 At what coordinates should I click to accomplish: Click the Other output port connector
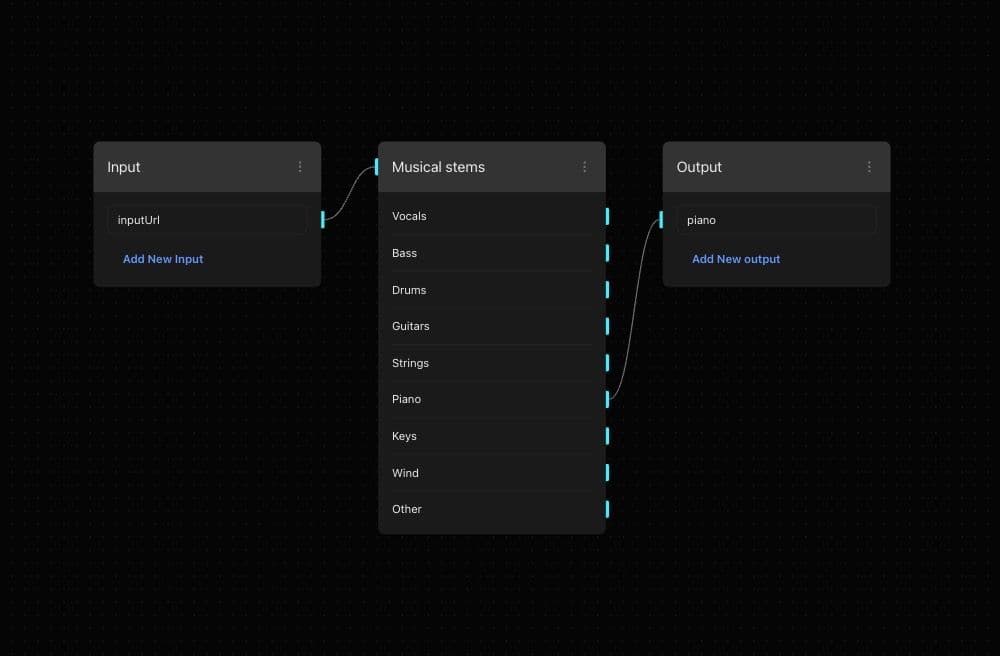point(607,509)
